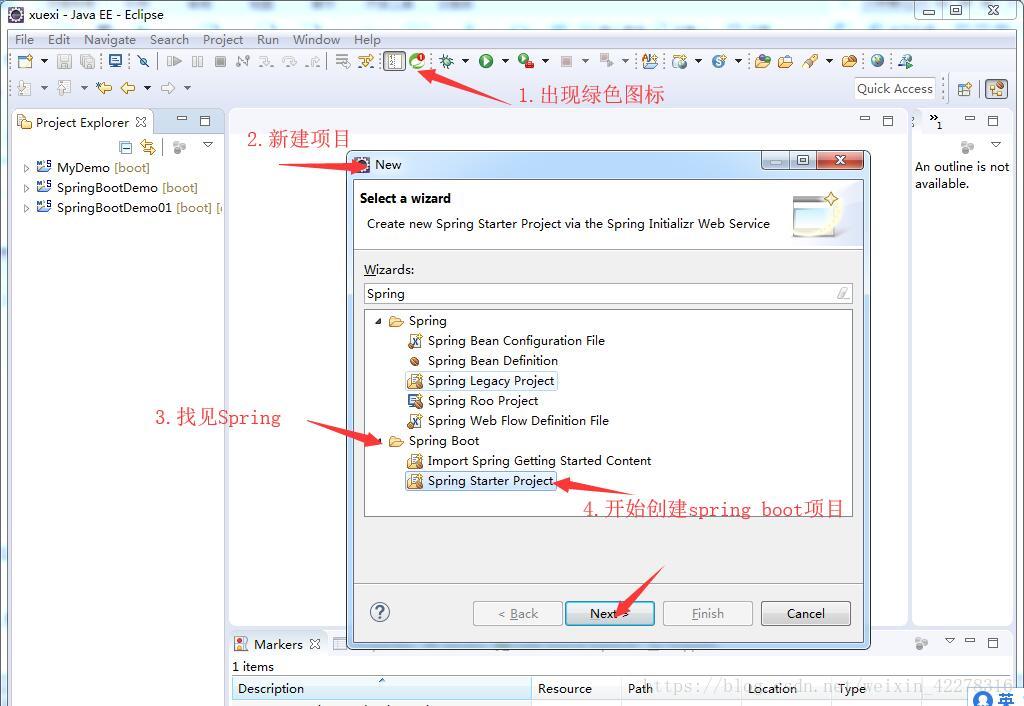Image resolution: width=1024 pixels, height=706 pixels.
Task: Expand the SpringBootDemo project node
Action: [x=26, y=188]
